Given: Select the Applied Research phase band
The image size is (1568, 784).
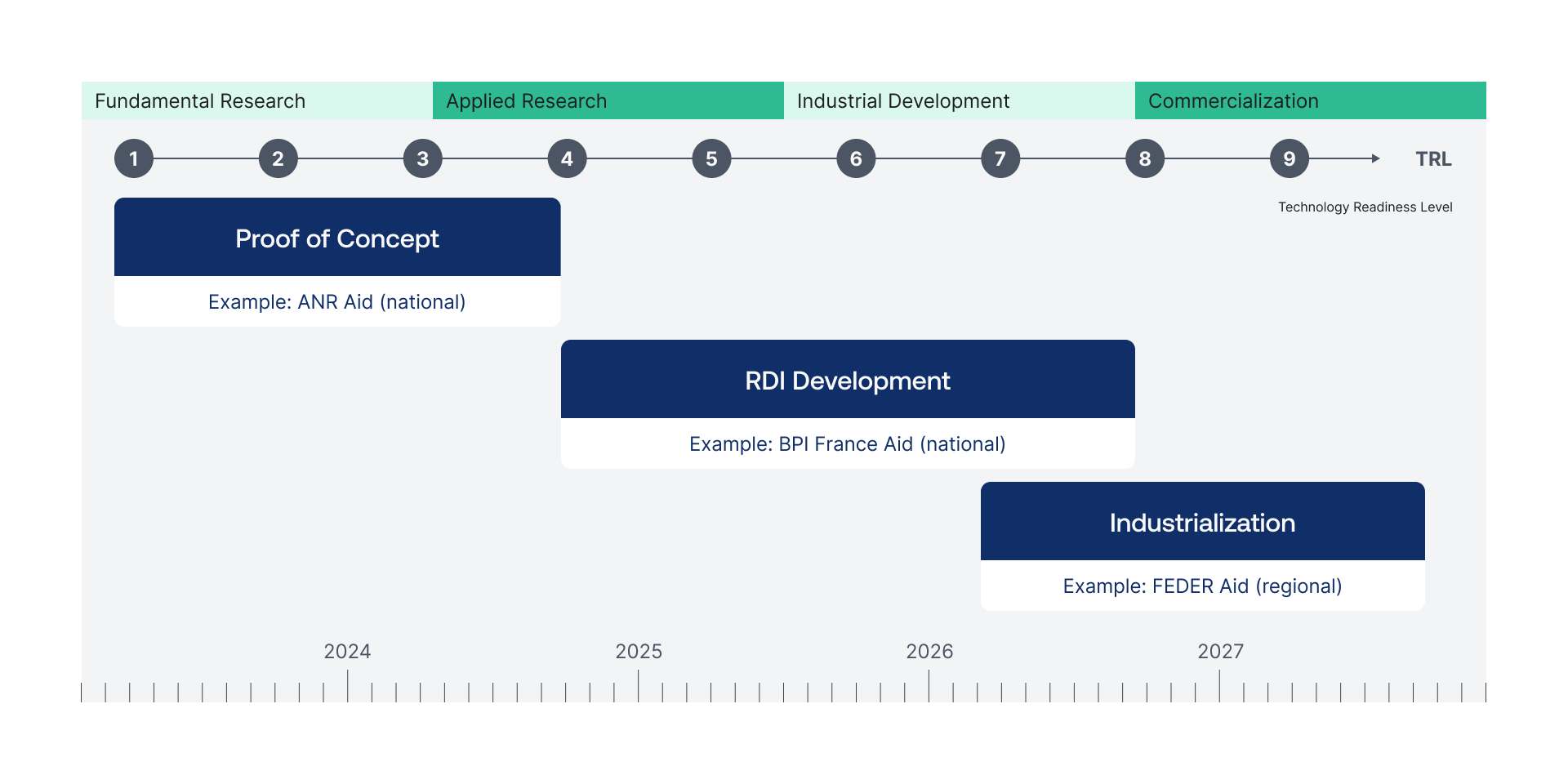Looking at the screenshot, I should point(608,100).
